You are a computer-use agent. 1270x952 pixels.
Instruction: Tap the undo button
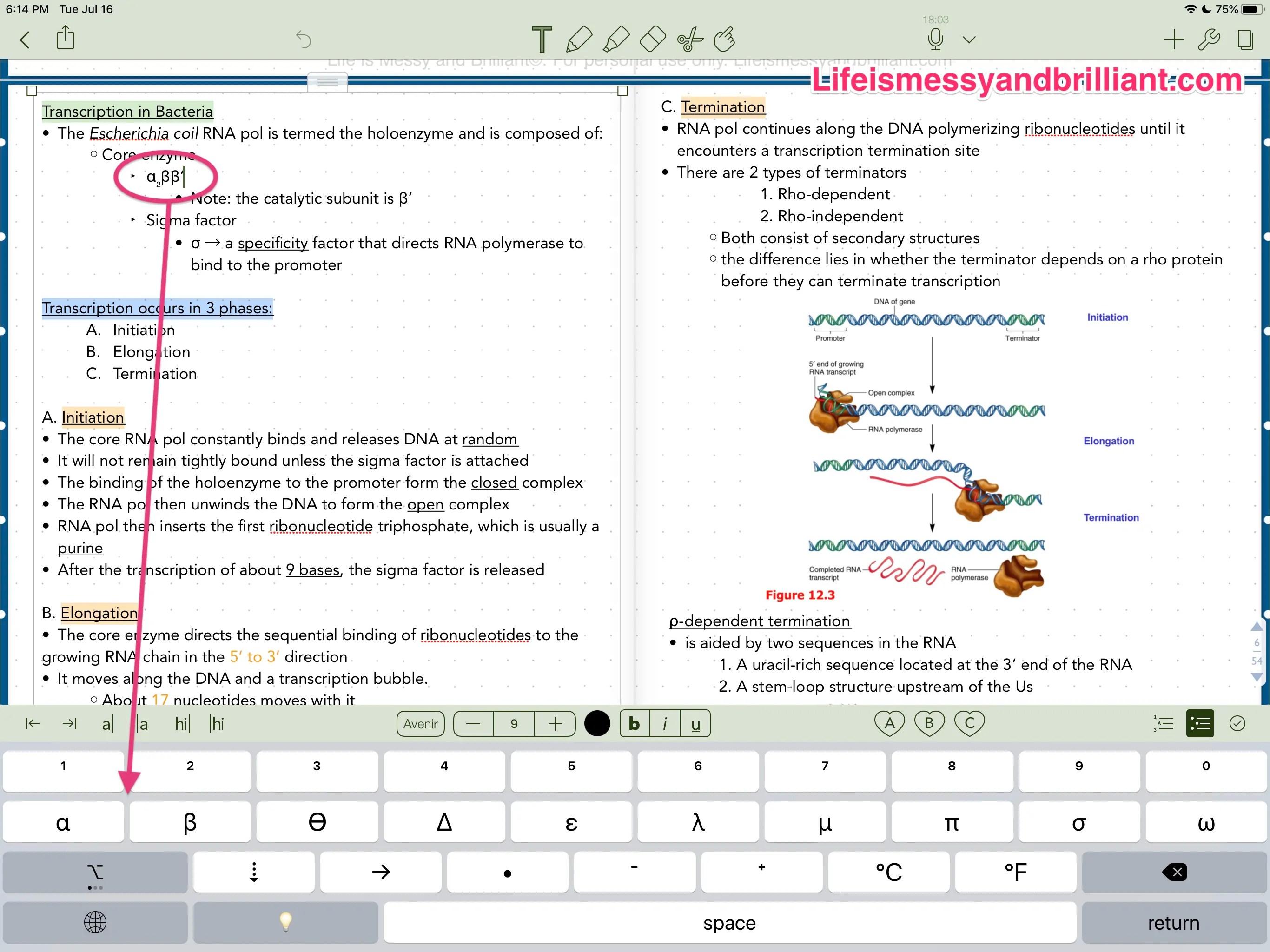pyautogui.click(x=303, y=39)
